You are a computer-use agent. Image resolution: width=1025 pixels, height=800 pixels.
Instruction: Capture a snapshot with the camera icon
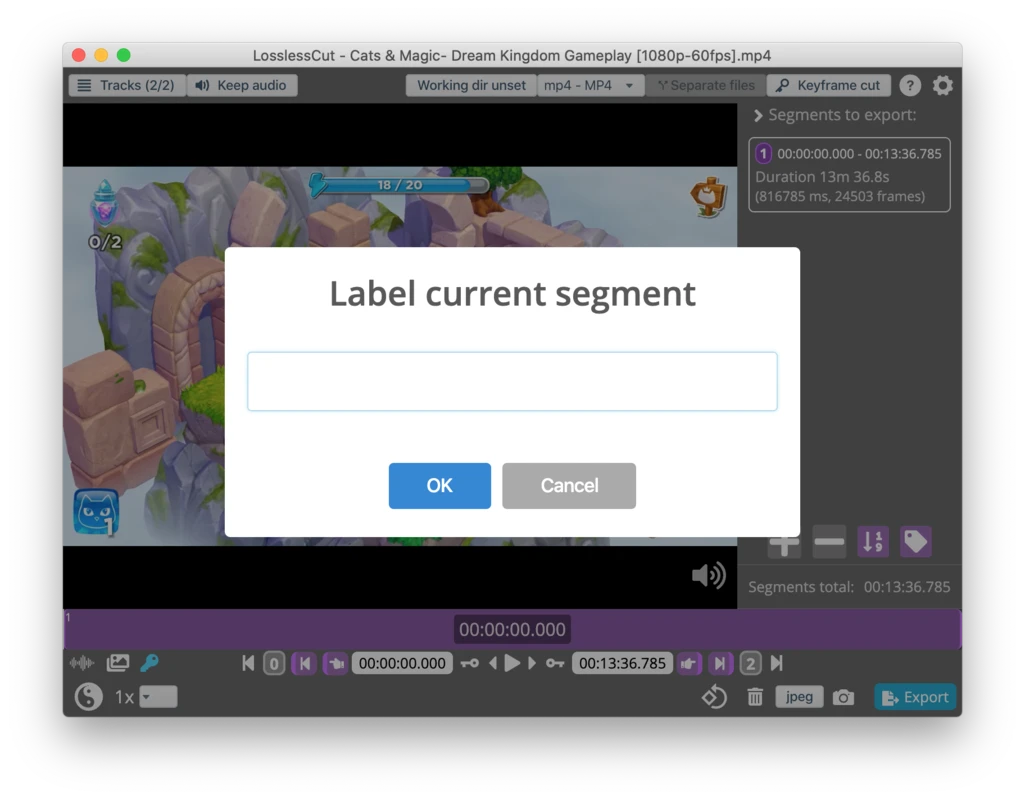[843, 697]
